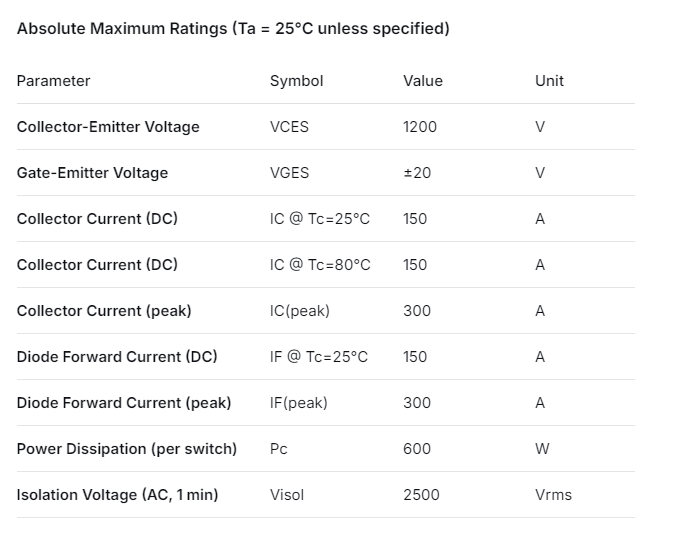
Task: Click the Unit column header
Action: tap(549, 81)
